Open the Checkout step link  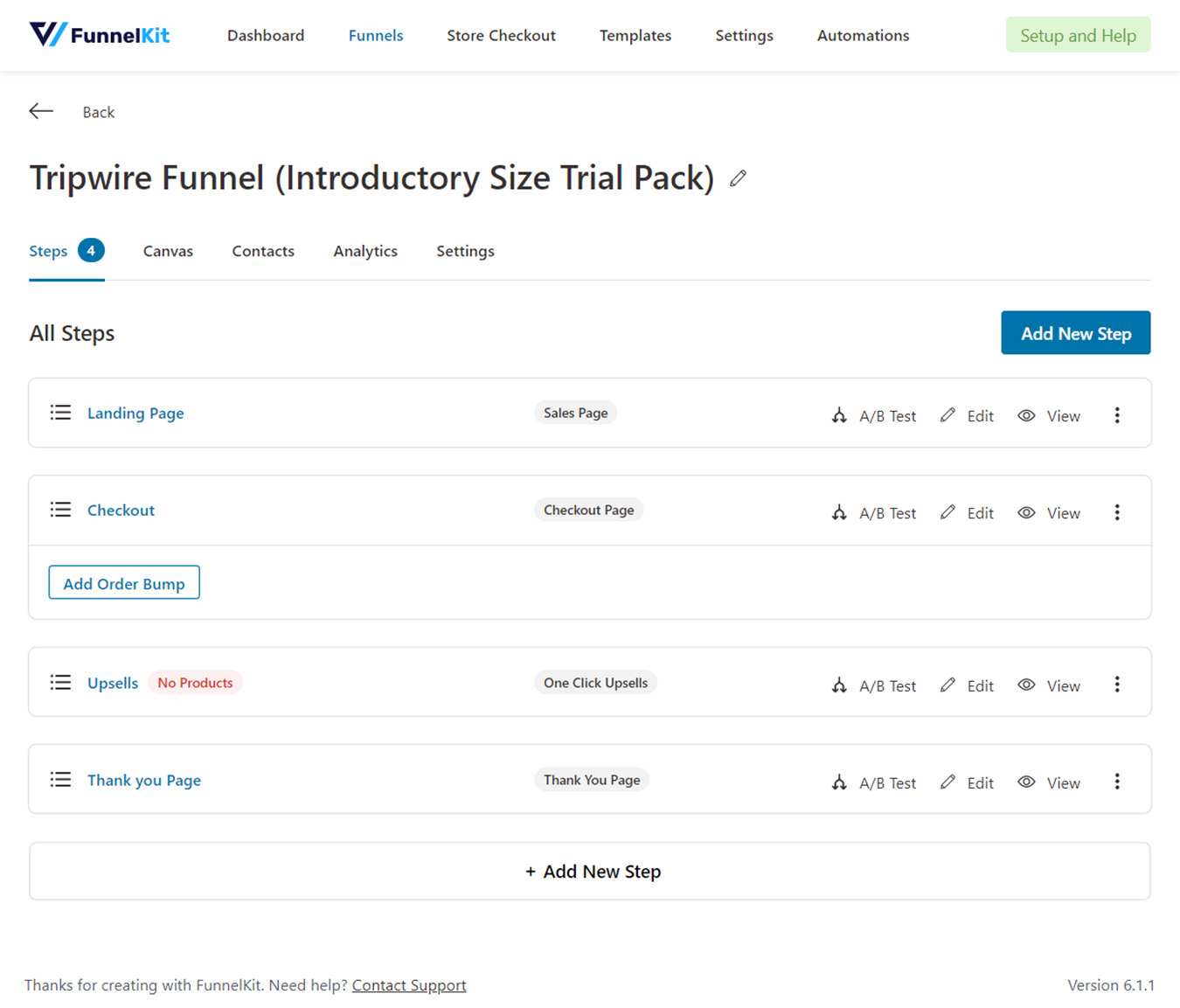[121, 511]
